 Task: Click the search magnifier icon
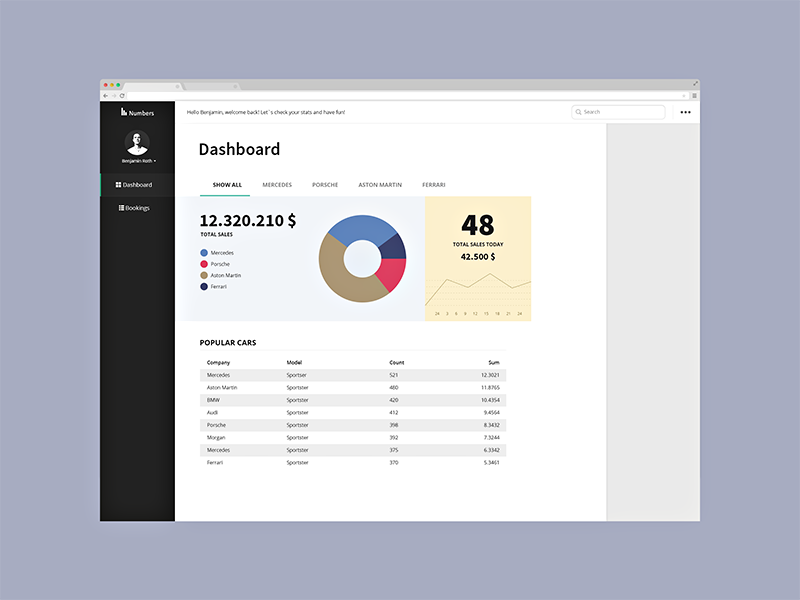click(578, 111)
